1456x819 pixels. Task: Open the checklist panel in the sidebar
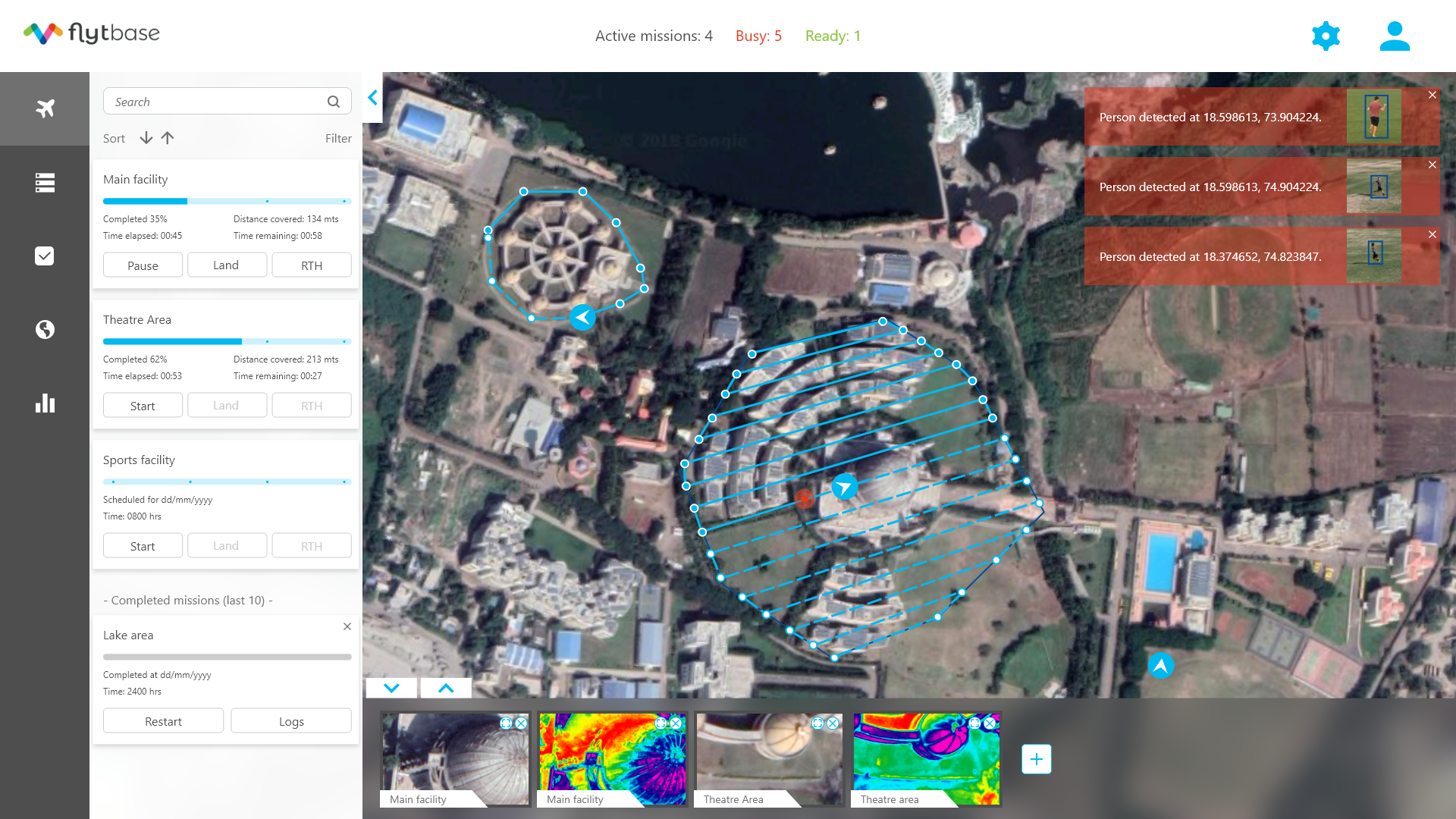(45, 256)
